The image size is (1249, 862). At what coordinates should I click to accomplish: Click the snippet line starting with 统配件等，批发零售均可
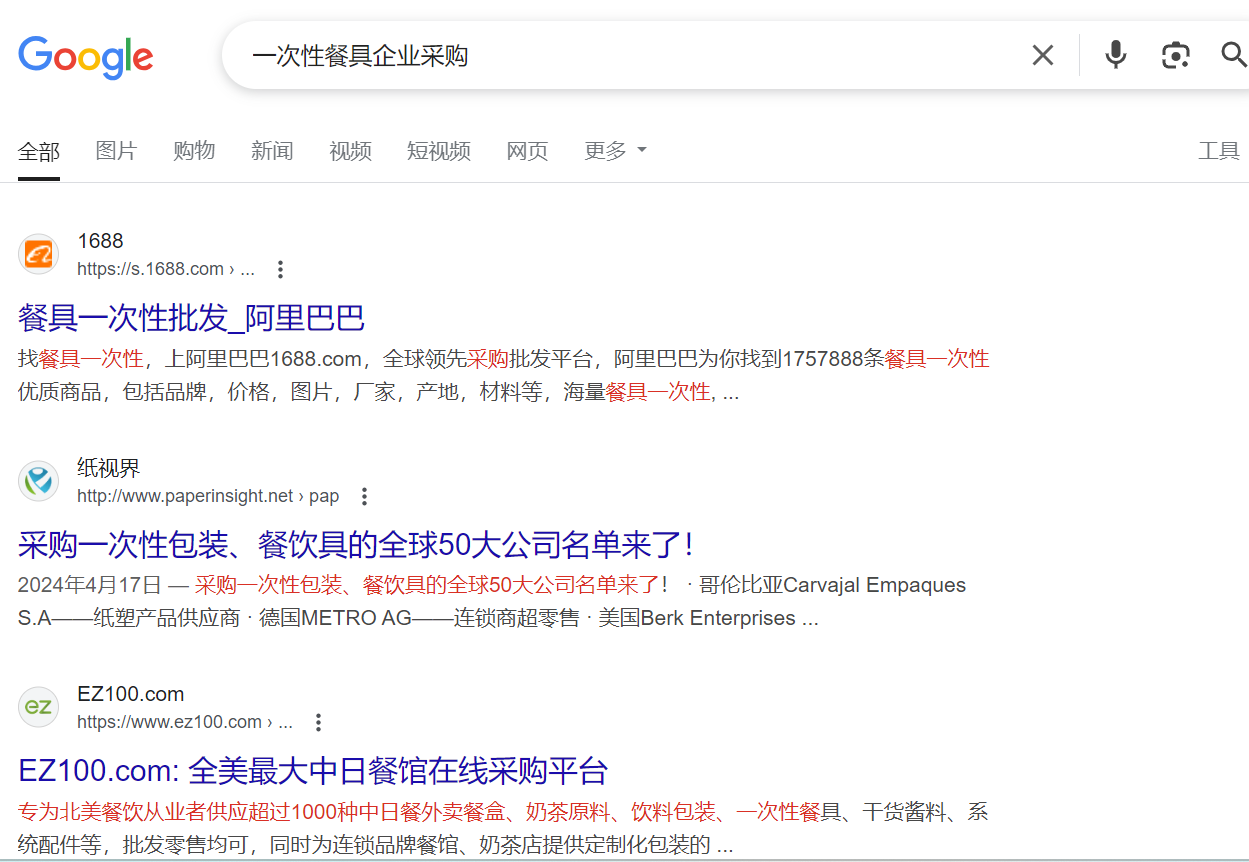375,845
